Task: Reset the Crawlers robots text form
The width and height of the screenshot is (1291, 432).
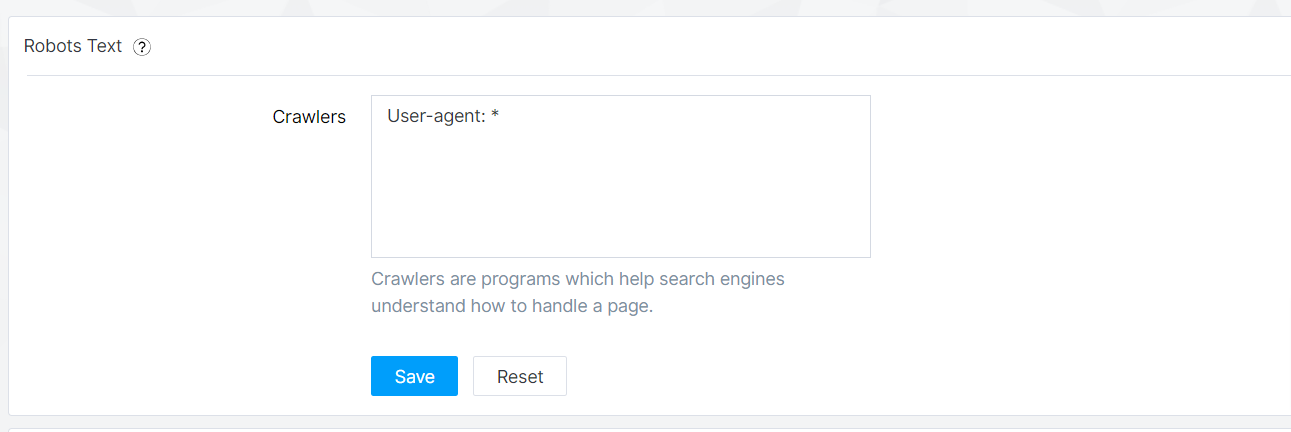Action: (520, 376)
